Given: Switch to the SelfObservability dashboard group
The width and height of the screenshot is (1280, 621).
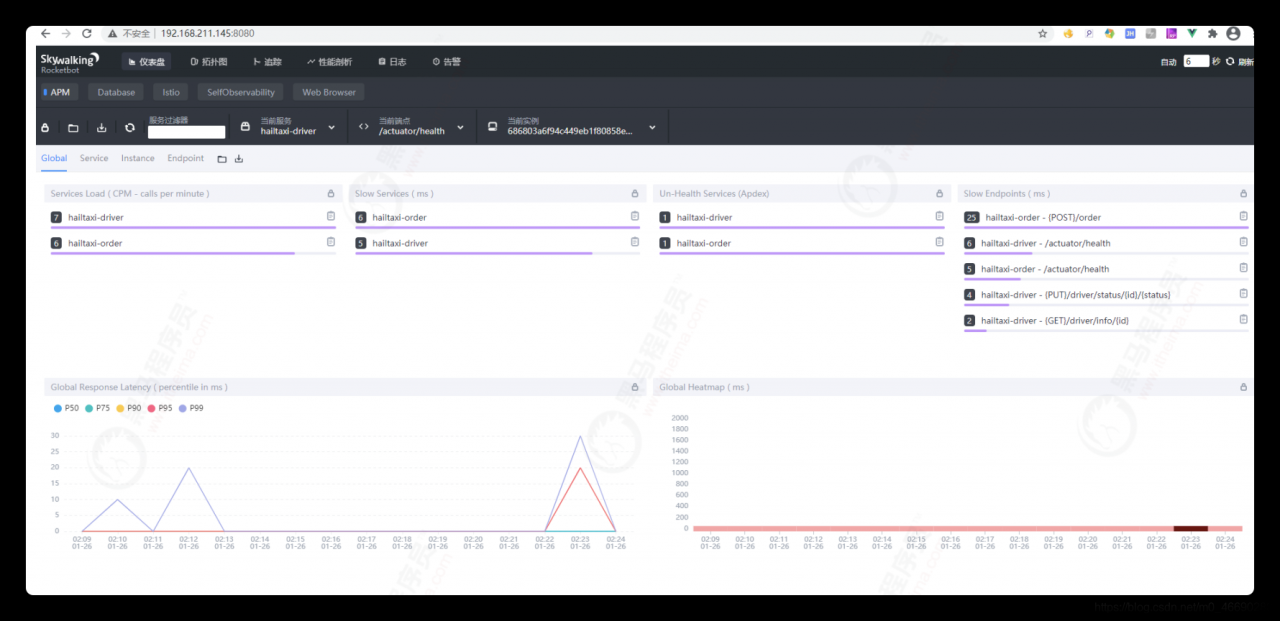Looking at the screenshot, I should pyautogui.click(x=240, y=92).
